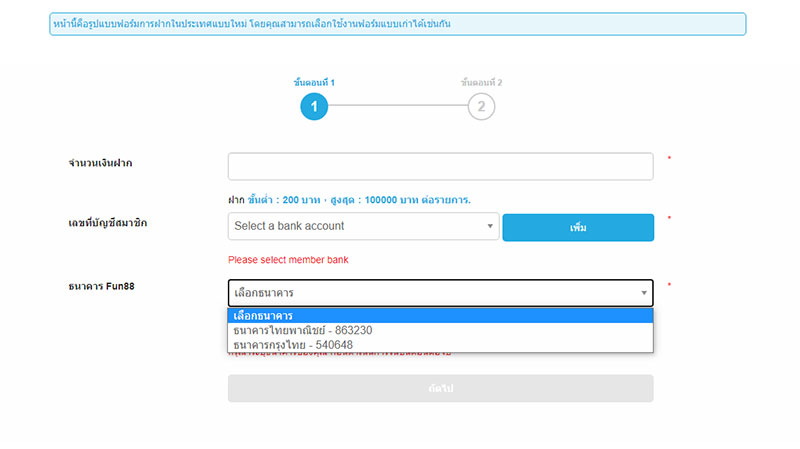Click the ขั้นตอนที่ 1 step label

point(314,82)
